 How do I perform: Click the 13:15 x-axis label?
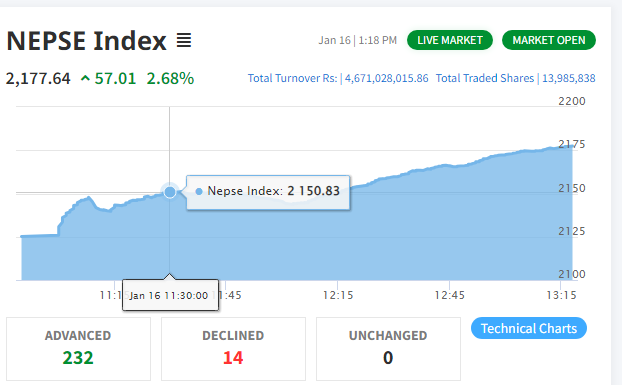[x=561, y=295]
